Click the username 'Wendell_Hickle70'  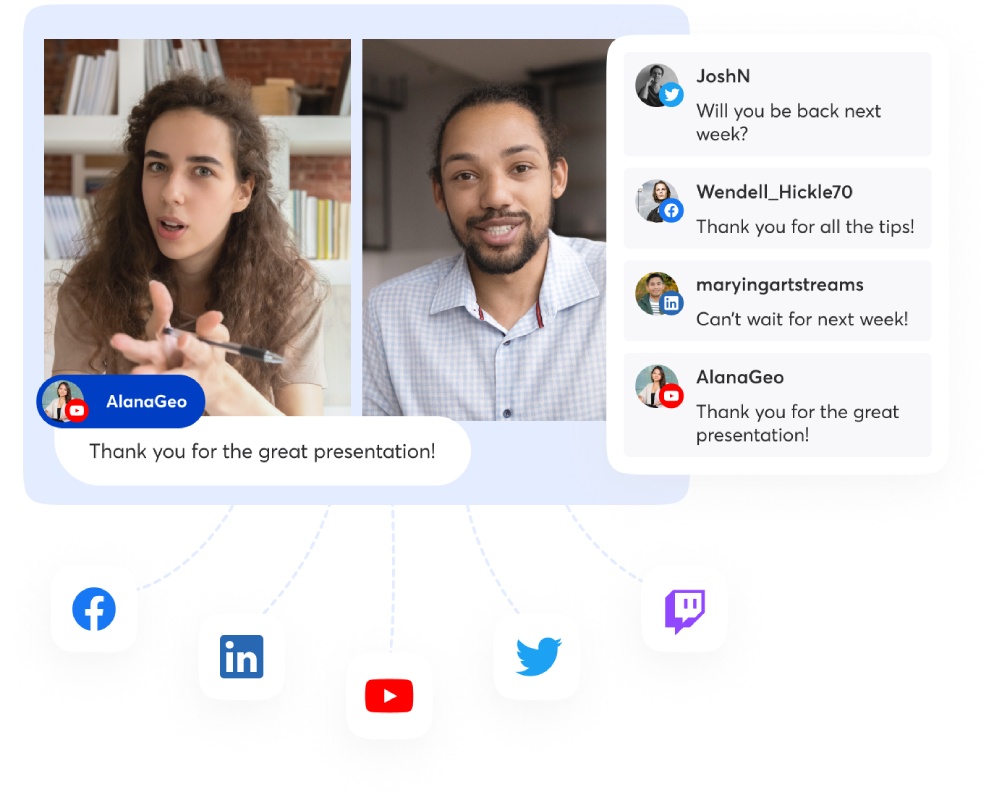pos(774,192)
